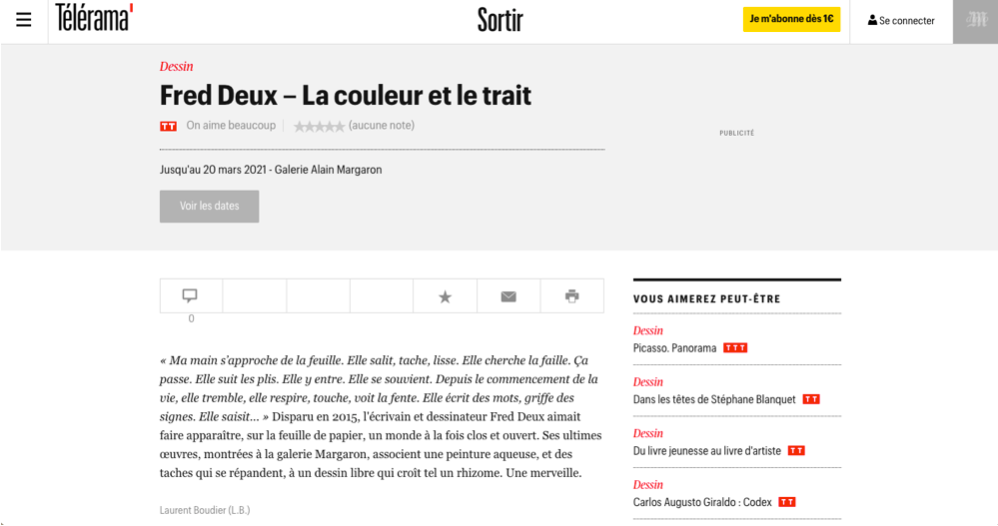The image size is (998, 526).
Task: Add to favorites with the star icon
Action: [445, 296]
